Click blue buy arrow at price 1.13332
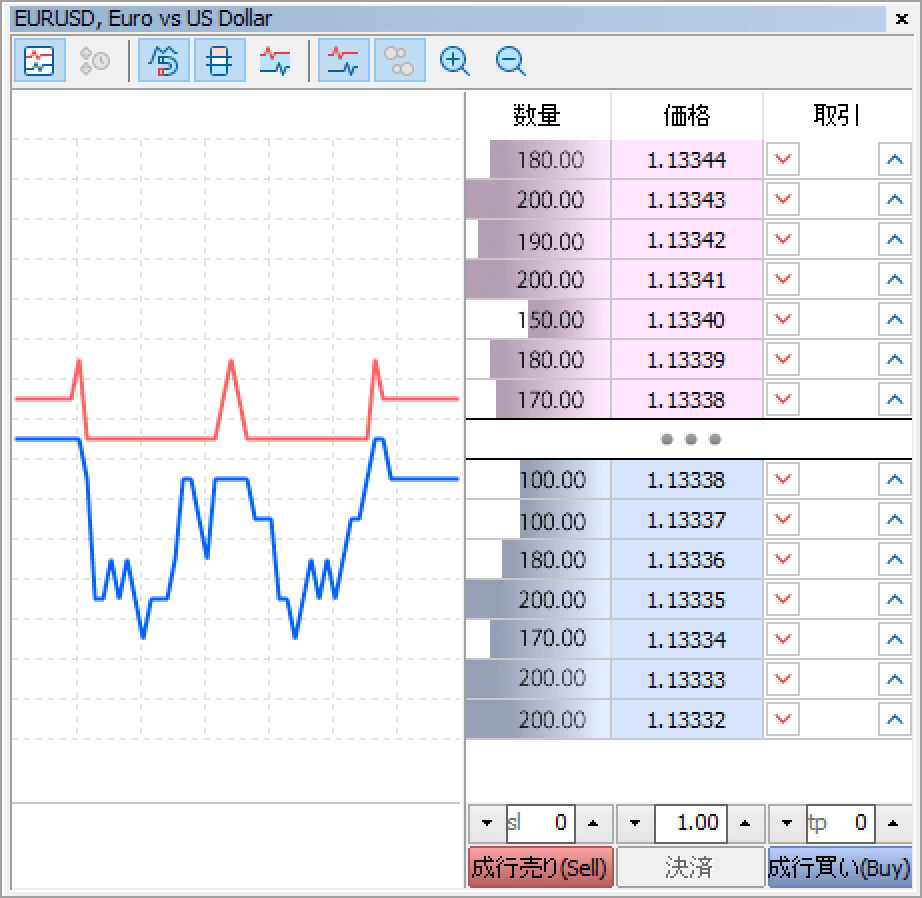This screenshot has height=898, width=922. click(x=895, y=719)
